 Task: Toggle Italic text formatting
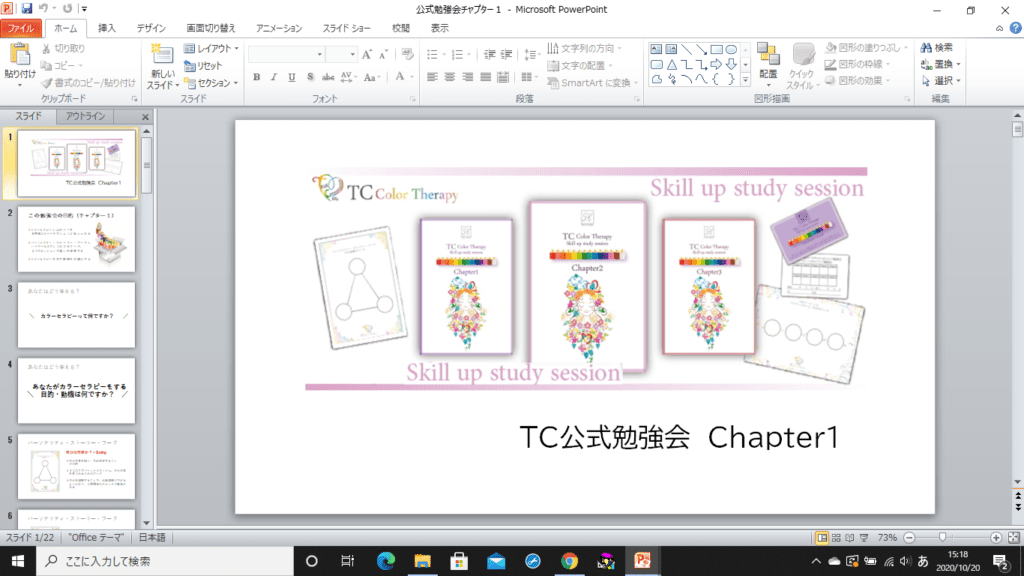274,77
